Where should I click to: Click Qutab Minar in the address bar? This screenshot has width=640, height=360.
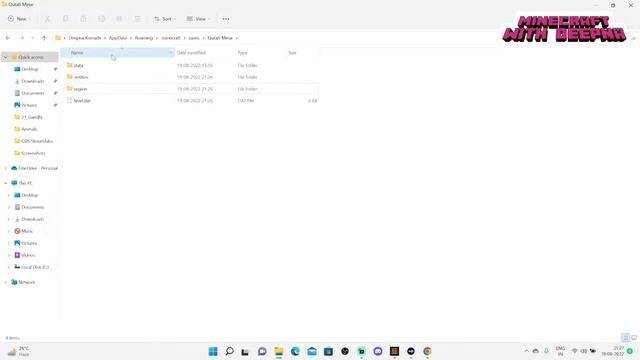point(220,38)
